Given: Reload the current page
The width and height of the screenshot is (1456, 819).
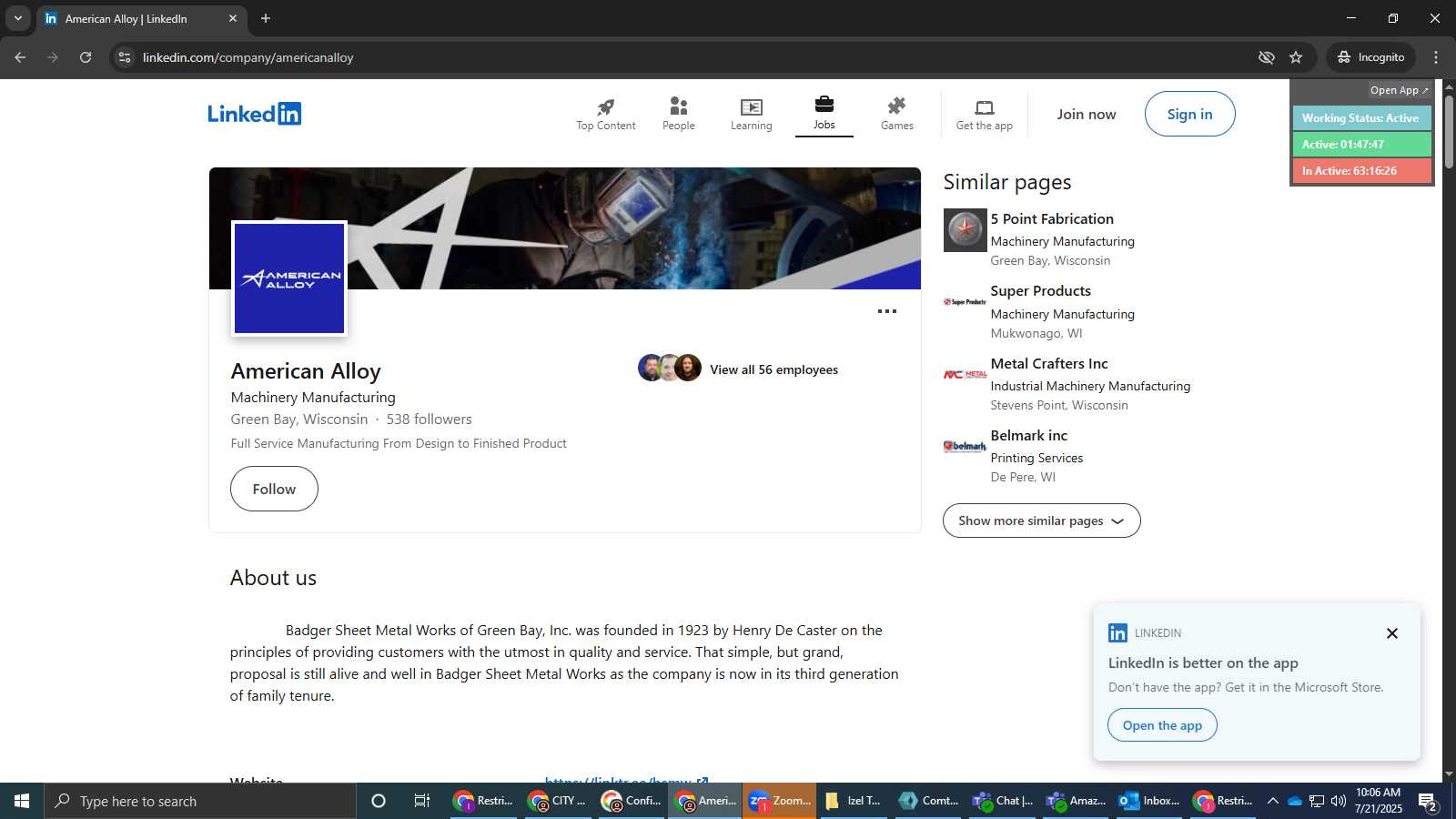Looking at the screenshot, I should (x=86, y=57).
